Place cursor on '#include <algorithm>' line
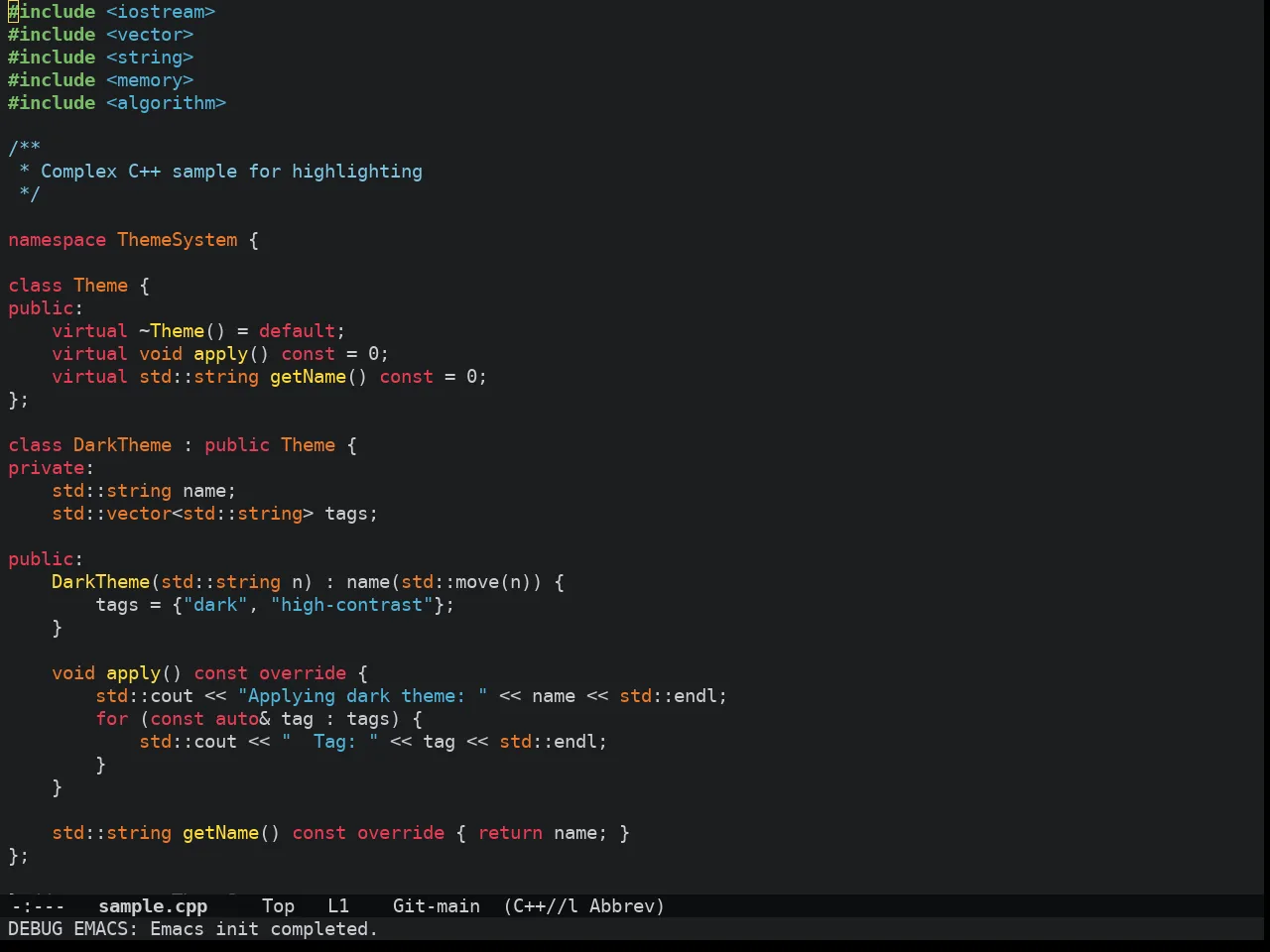Viewport: 1270px width, 952px height. click(117, 103)
